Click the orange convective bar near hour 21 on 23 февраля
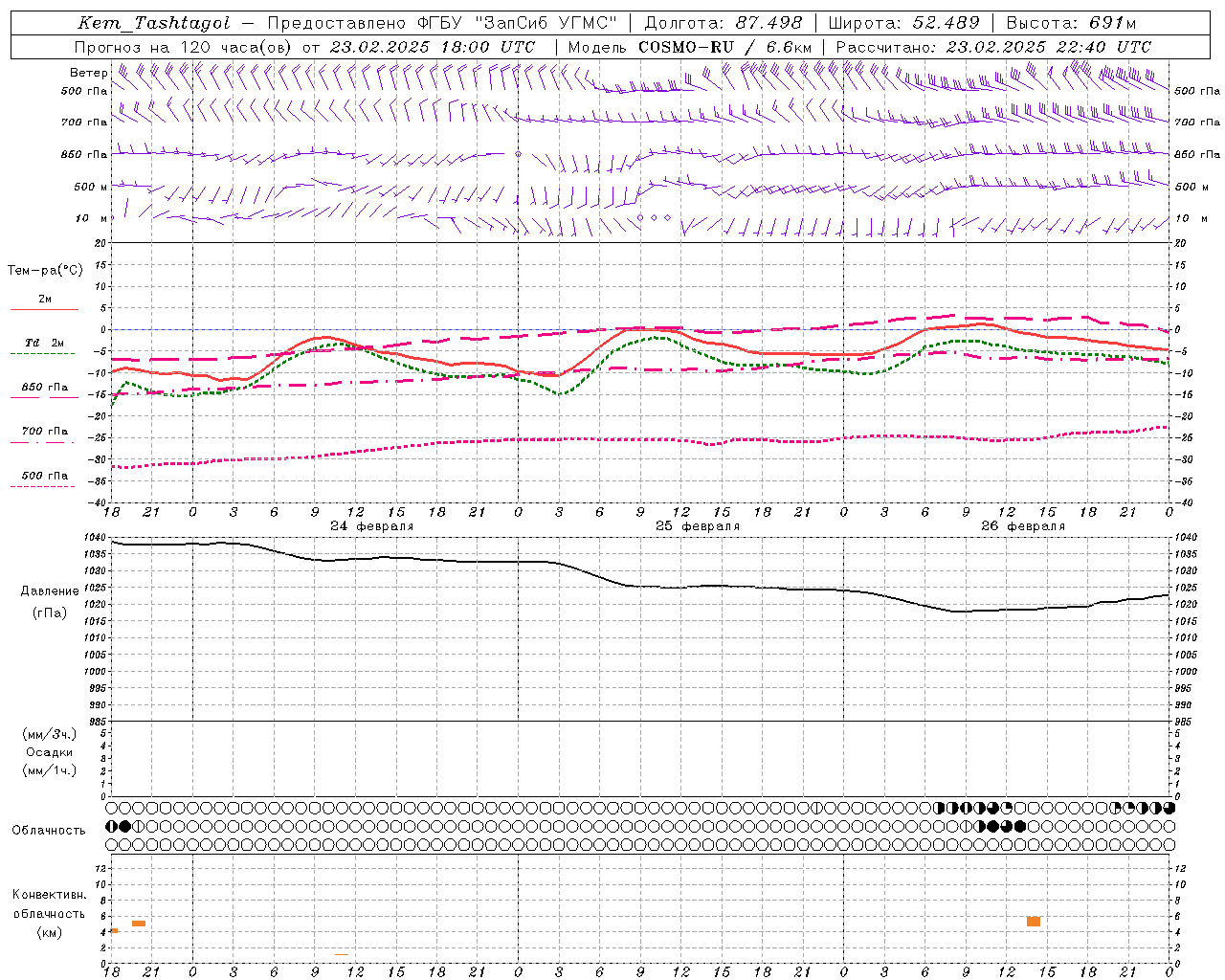 click(x=139, y=924)
